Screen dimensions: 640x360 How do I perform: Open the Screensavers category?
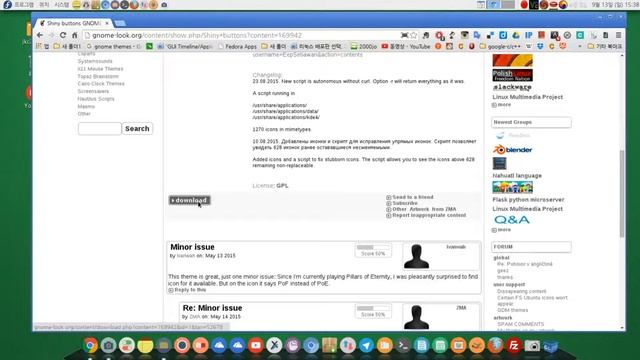point(93,91)
